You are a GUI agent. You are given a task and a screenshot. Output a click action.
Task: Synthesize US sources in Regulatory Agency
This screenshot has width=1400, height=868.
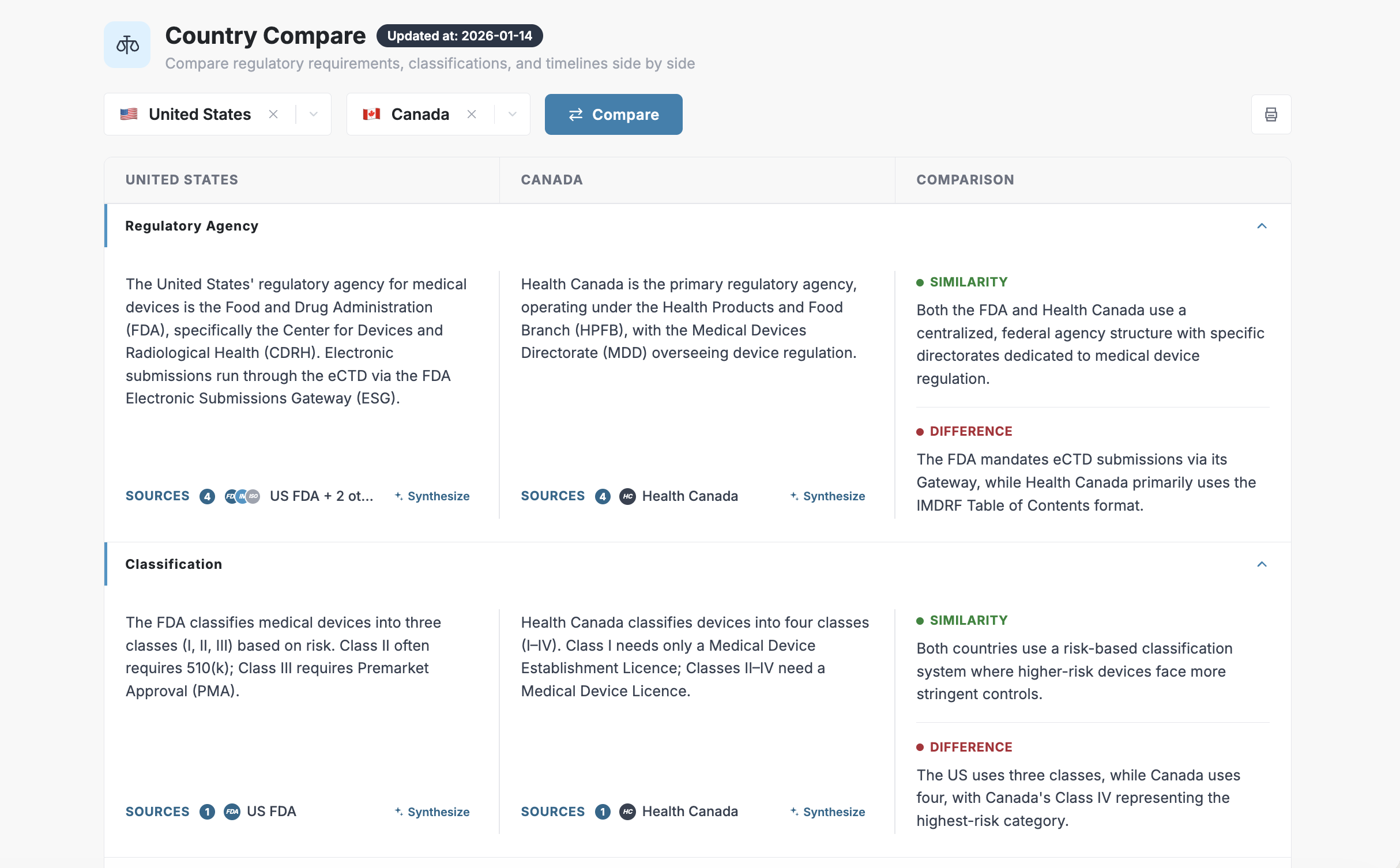(x=432, y=496)
